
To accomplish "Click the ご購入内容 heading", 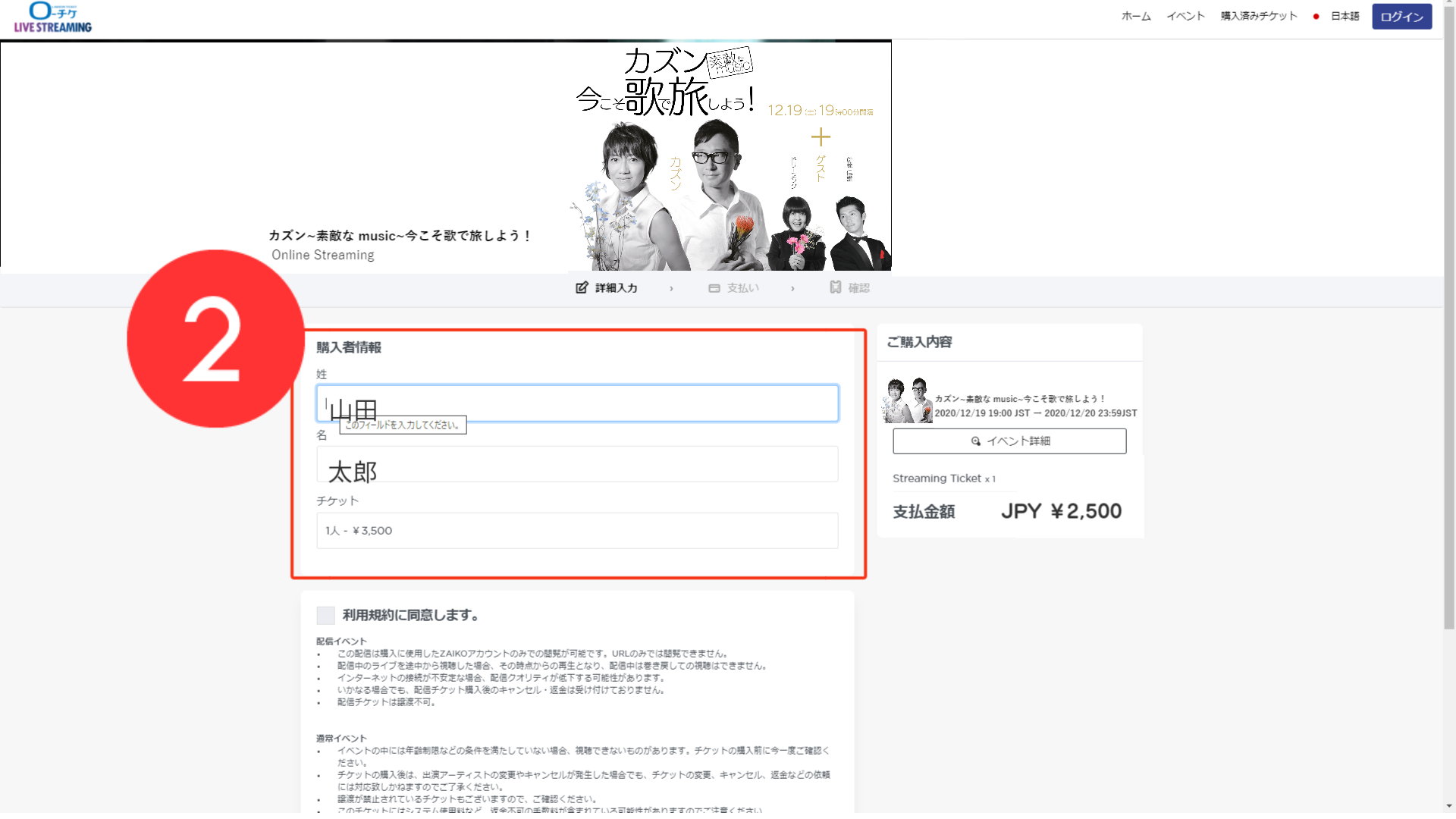I will [920, 342].
